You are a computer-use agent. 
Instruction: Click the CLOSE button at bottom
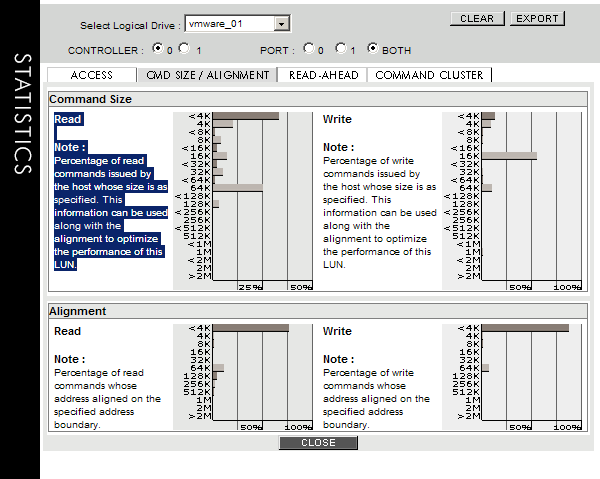pyautogui.click(x=318, y=442)
